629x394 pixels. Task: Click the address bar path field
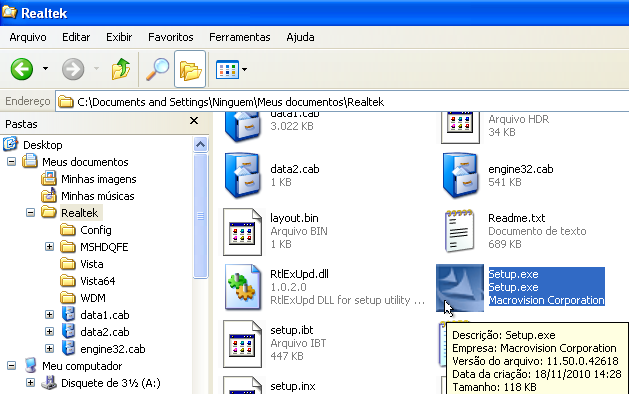[342, 102]
